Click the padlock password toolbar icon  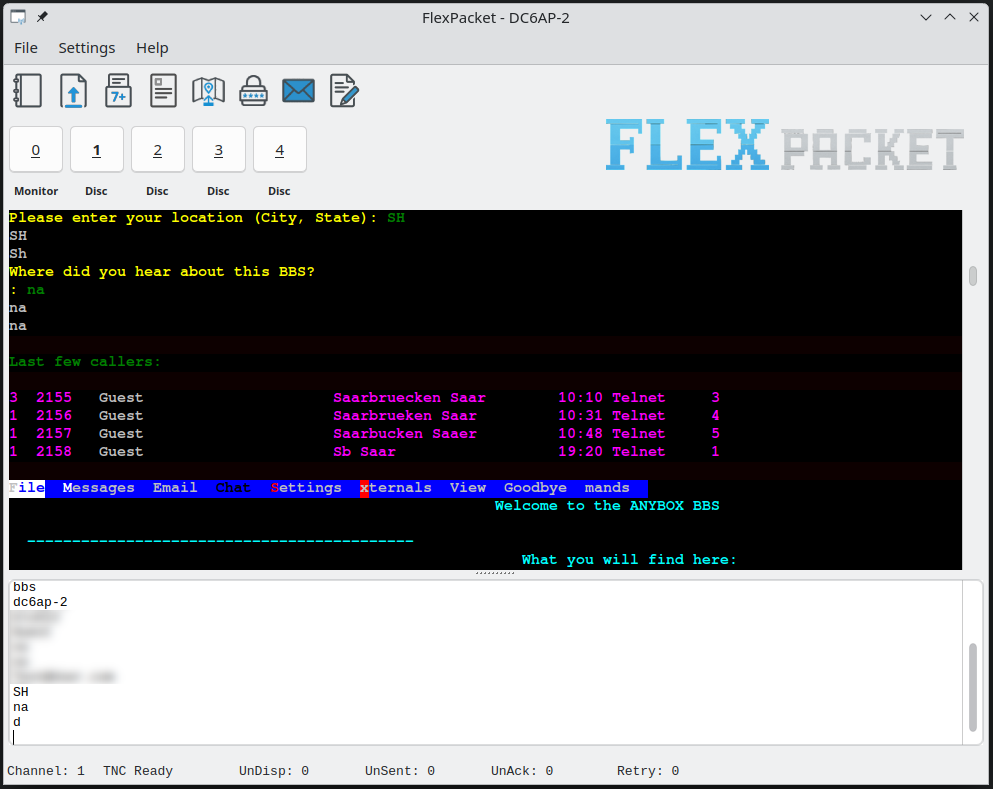pos(253,91)
